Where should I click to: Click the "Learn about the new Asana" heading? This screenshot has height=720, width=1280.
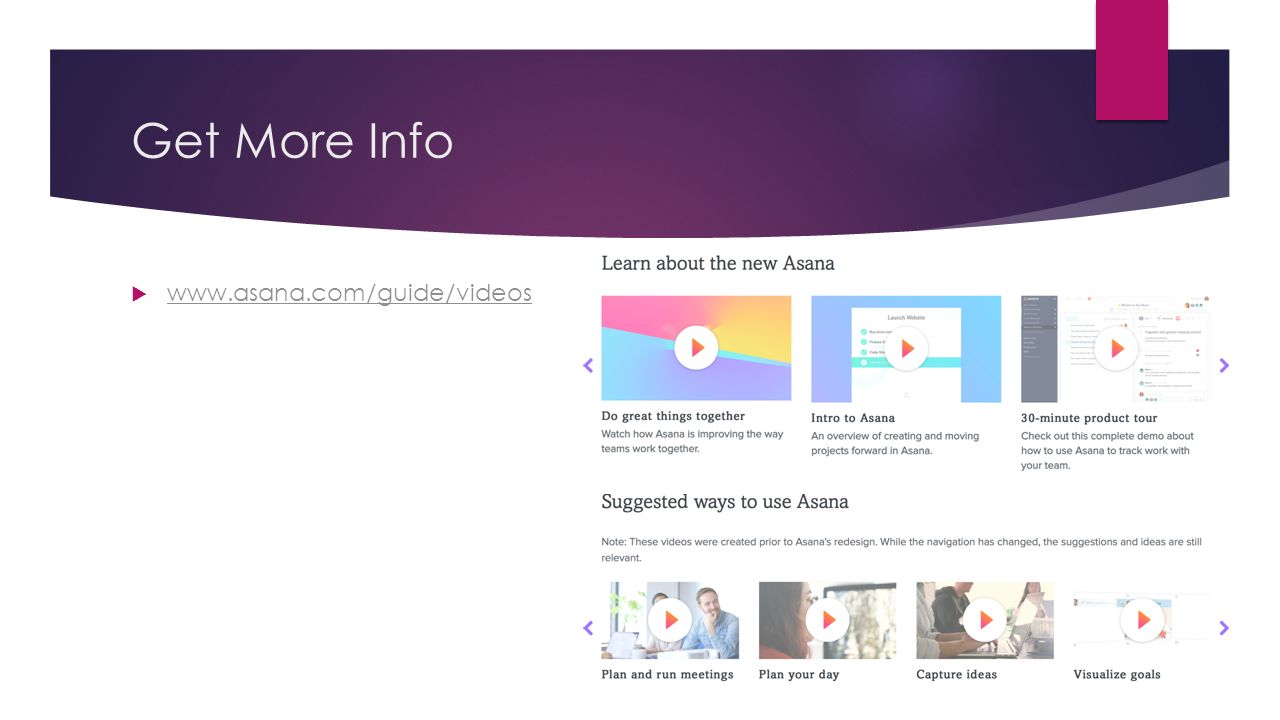[718, 263]
